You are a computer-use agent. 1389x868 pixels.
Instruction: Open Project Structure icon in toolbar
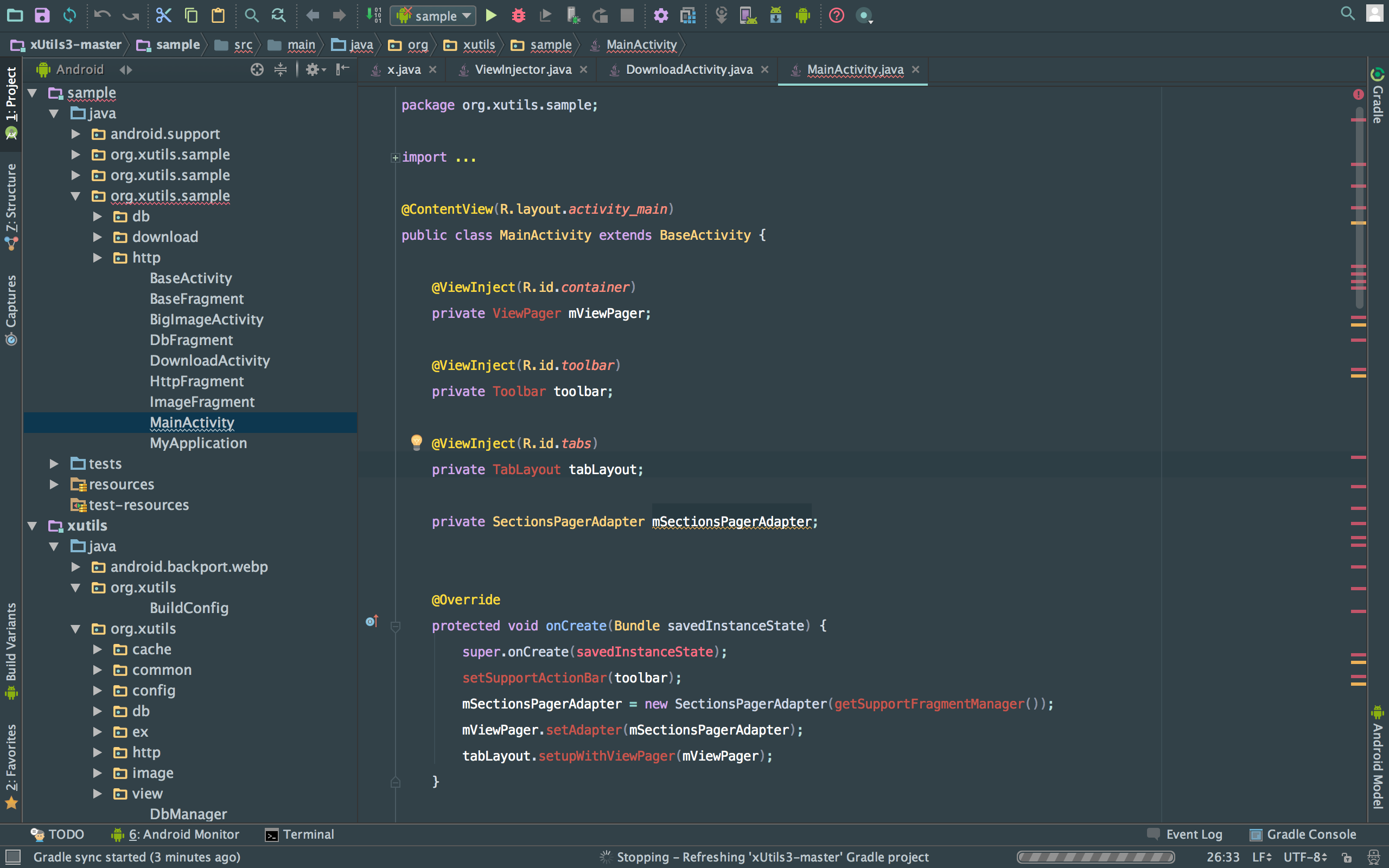point(687,16)
